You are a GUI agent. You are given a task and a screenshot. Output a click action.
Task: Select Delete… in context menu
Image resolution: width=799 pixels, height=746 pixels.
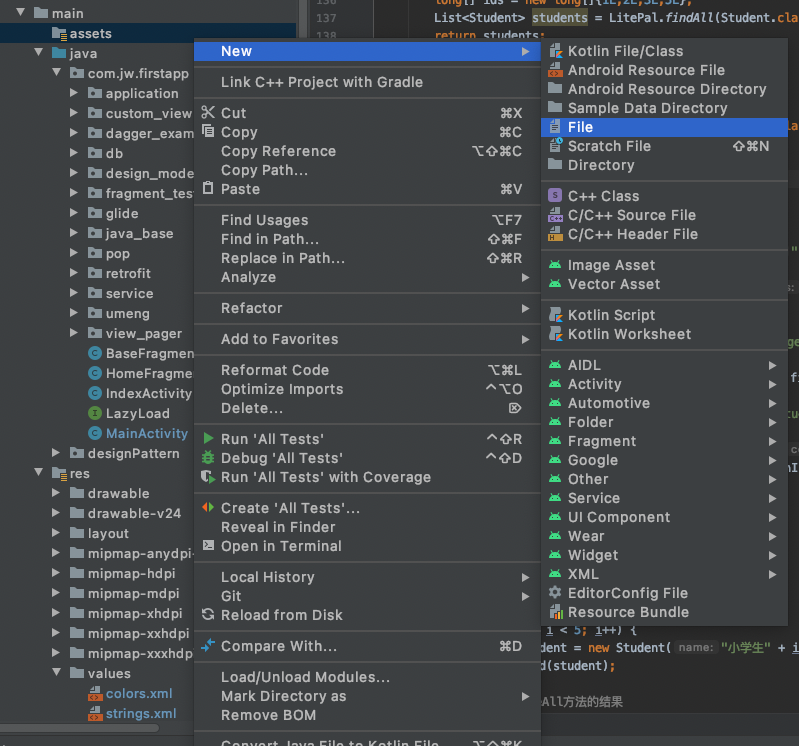coord(367,408)
